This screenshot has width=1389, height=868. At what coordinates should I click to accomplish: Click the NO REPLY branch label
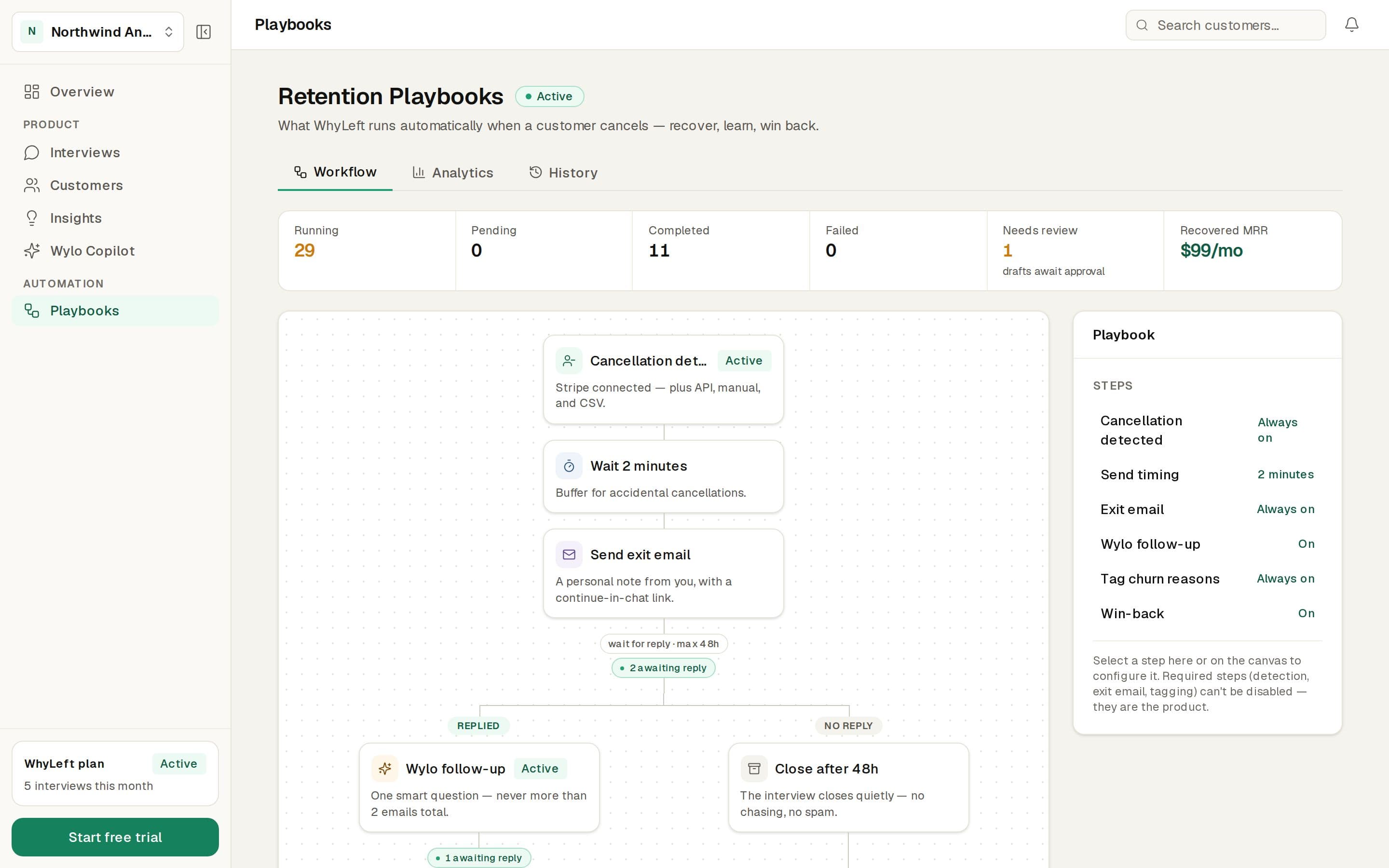pos(848,726)
